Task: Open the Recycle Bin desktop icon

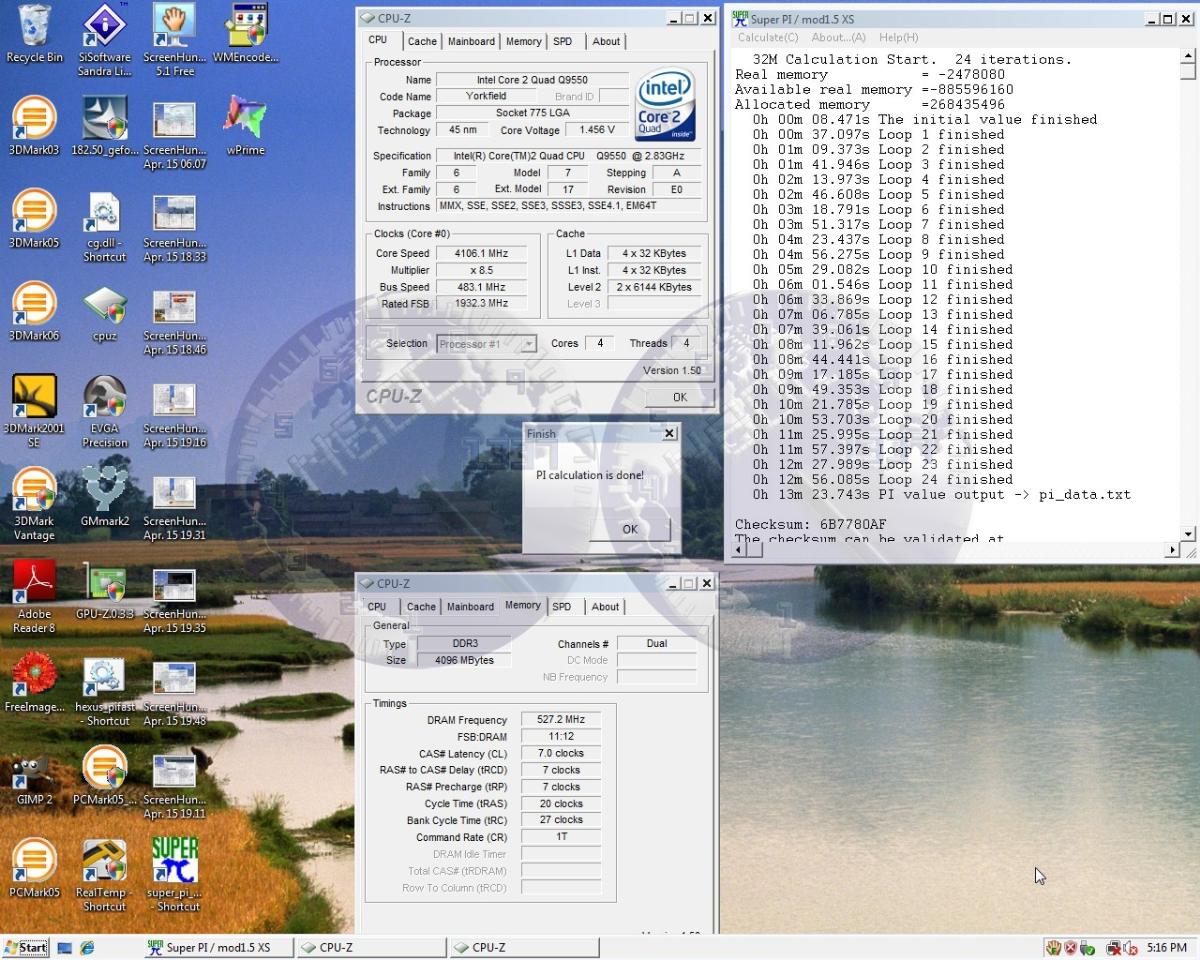Action: coord(34,35)
